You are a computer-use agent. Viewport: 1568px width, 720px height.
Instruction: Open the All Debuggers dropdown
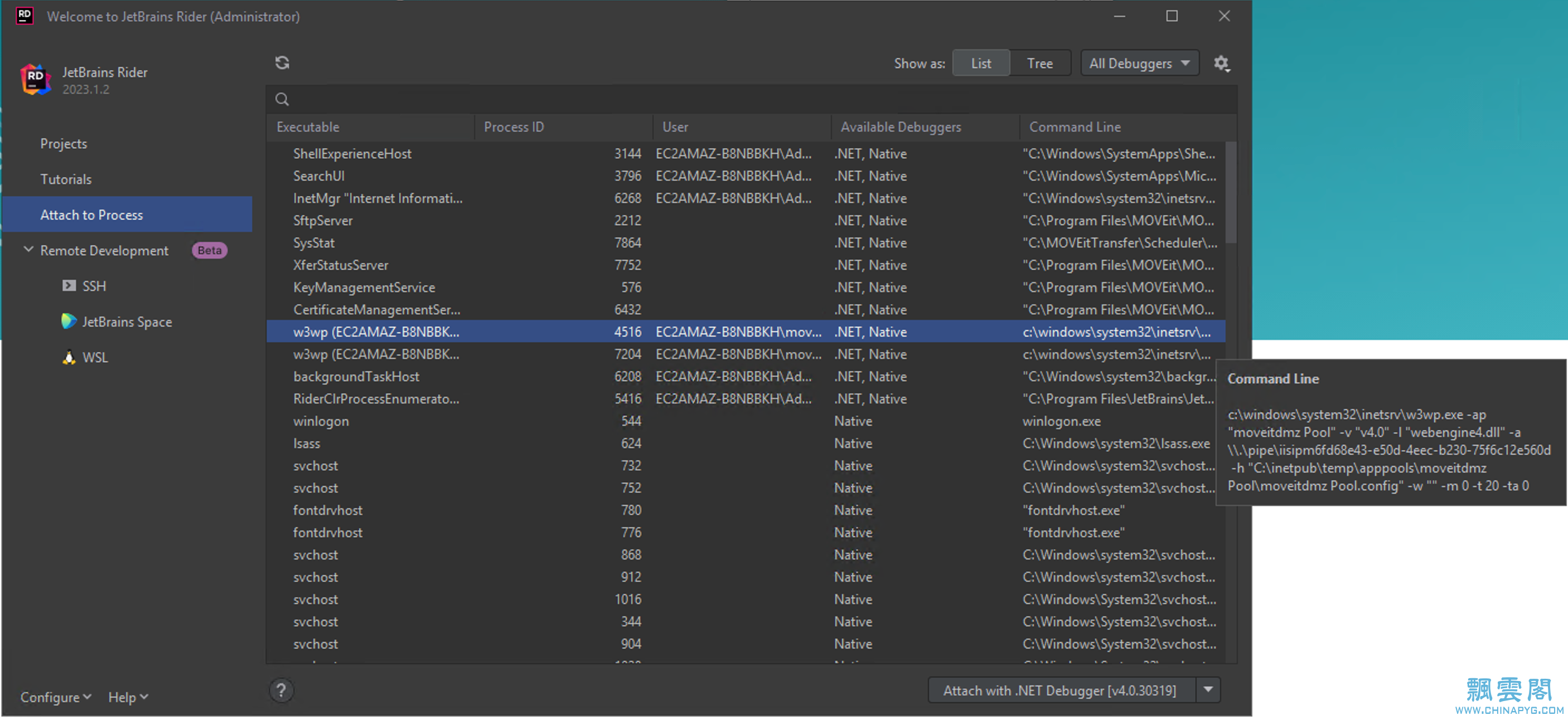(1140, 63)
